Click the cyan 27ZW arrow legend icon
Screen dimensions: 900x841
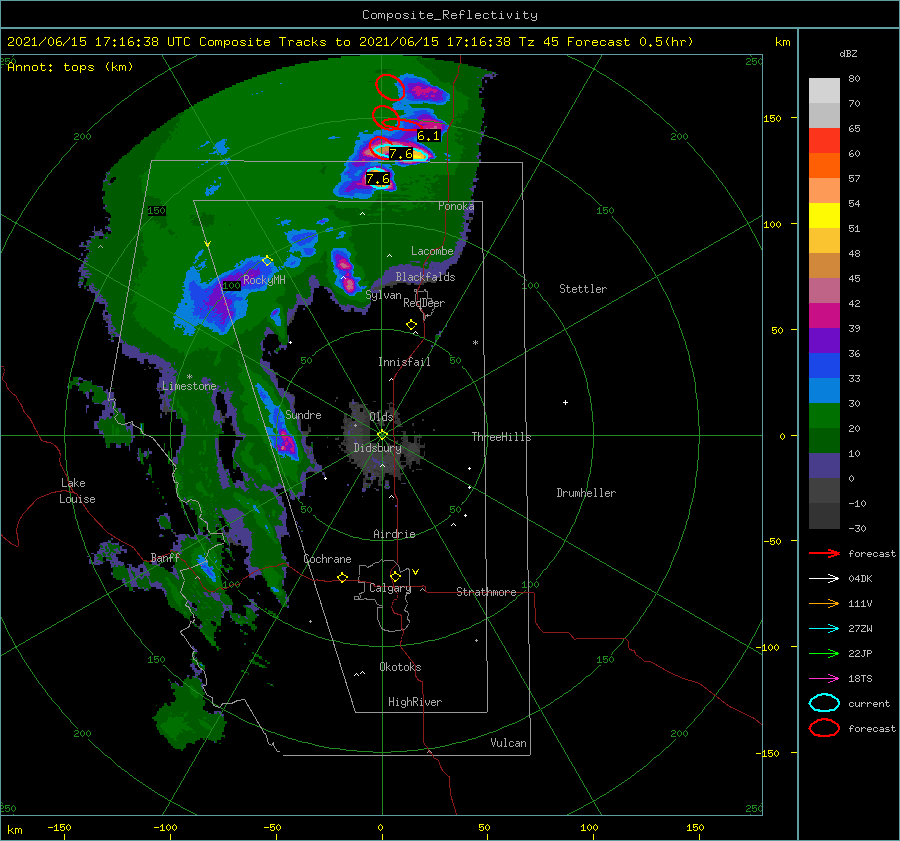click(824, 628)
